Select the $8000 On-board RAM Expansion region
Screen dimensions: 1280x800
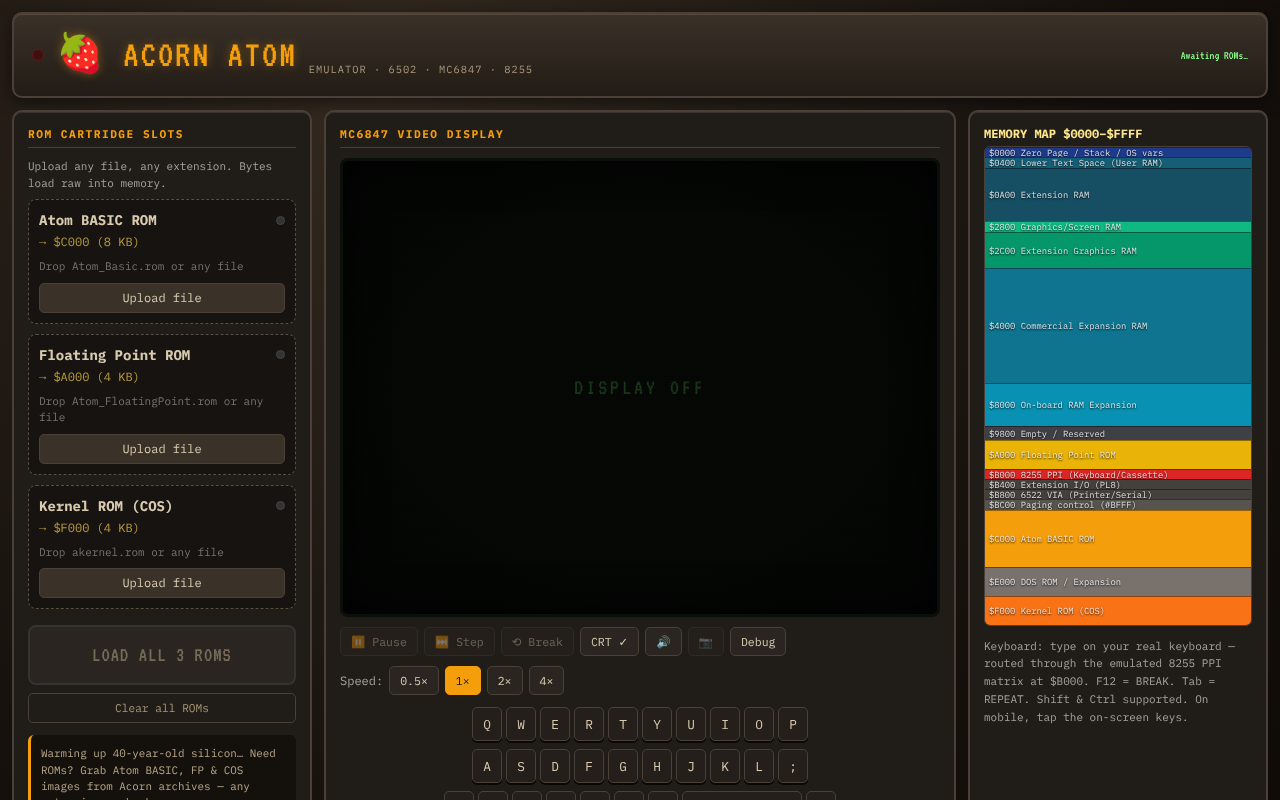pos(1118,405)
